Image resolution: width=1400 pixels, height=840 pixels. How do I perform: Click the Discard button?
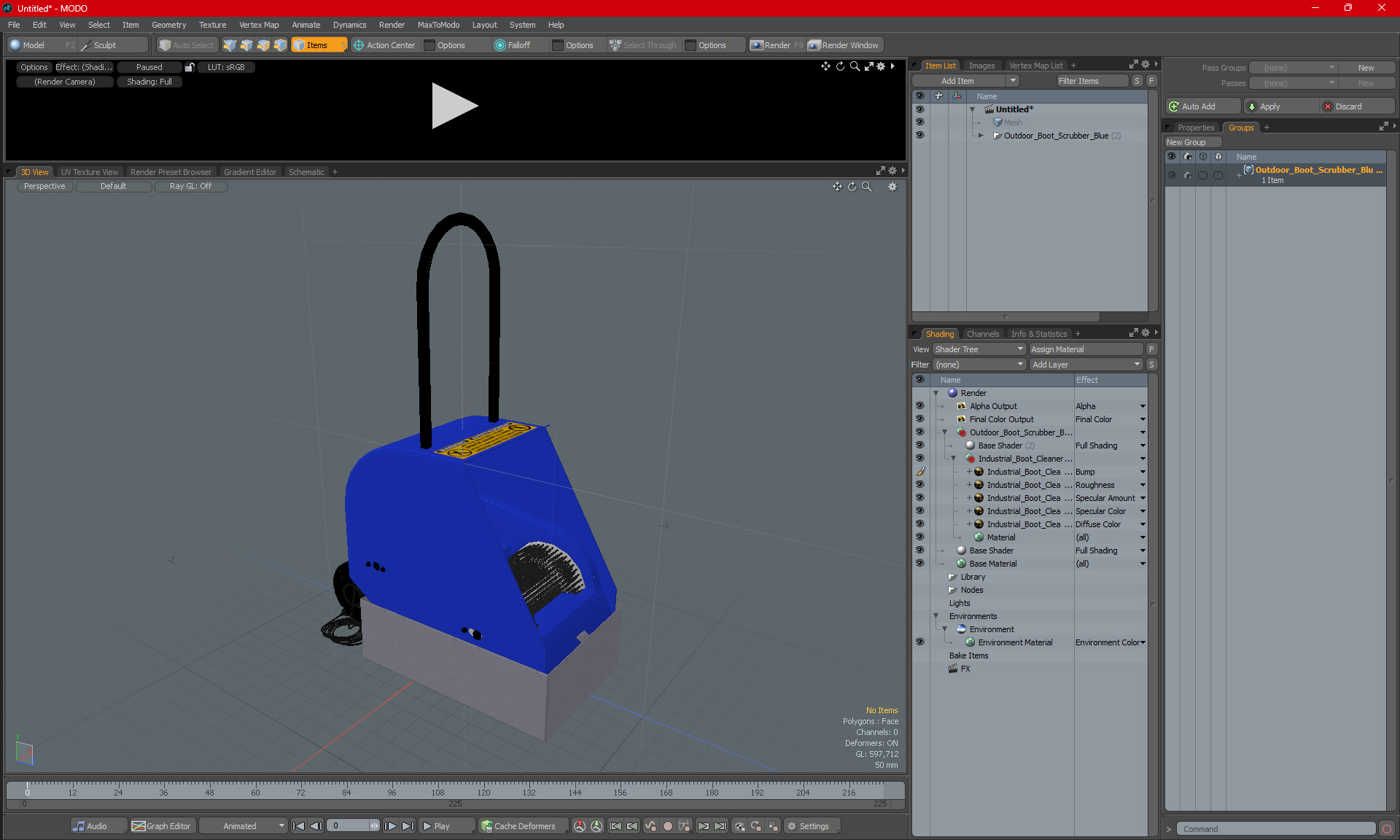pos(1356,106)
